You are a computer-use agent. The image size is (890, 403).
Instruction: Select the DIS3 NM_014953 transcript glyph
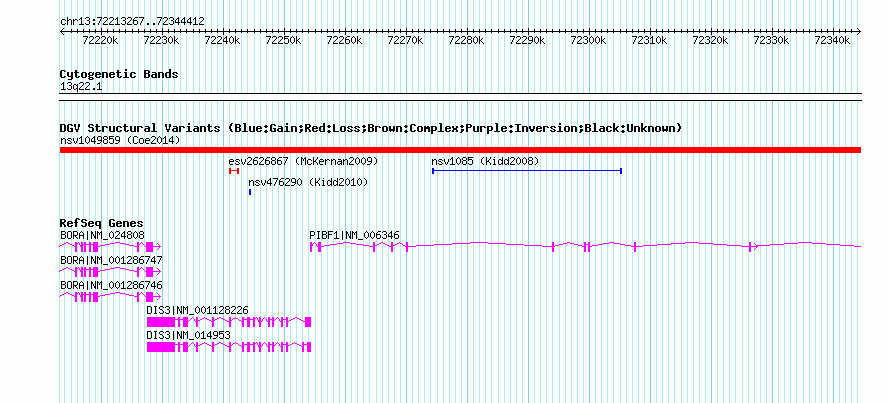[229, 347]
